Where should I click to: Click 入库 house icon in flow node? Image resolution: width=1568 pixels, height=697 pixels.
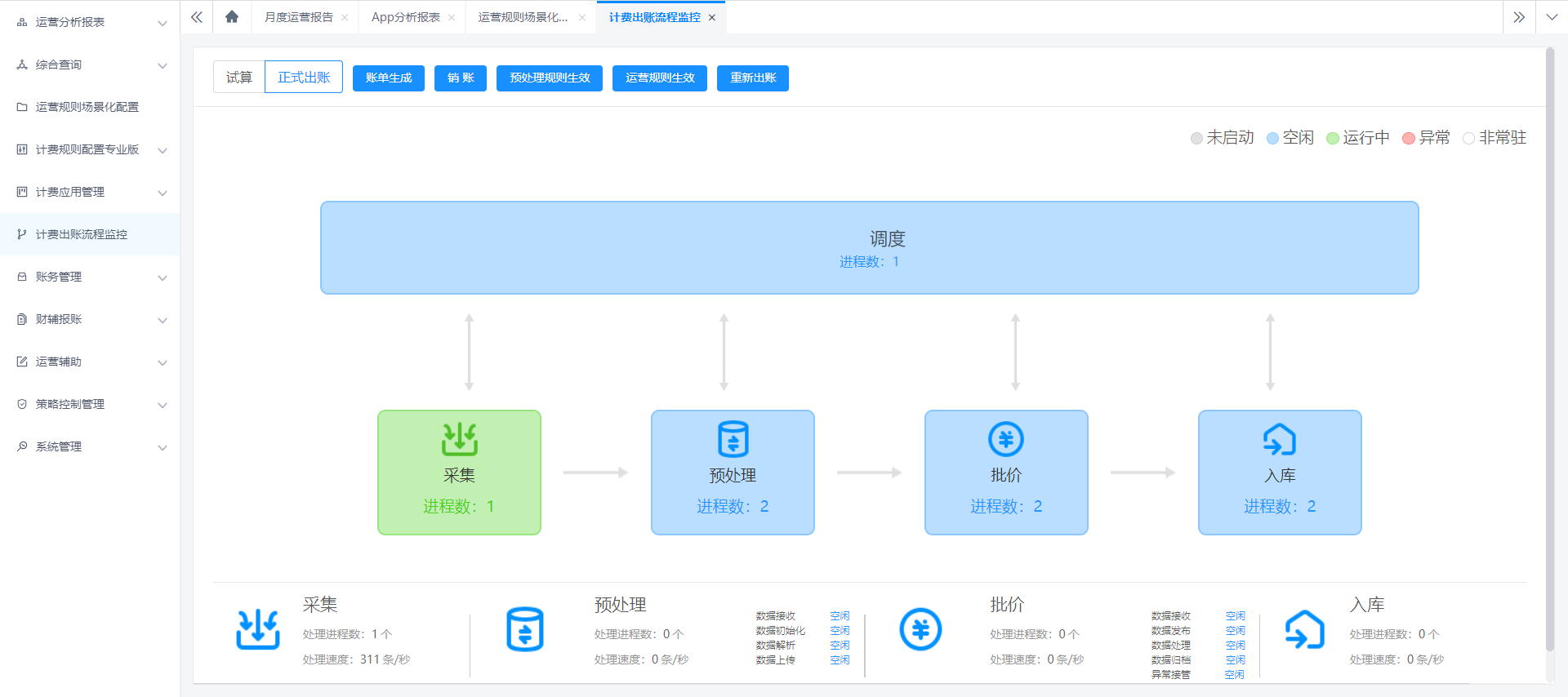point(1280,439)
